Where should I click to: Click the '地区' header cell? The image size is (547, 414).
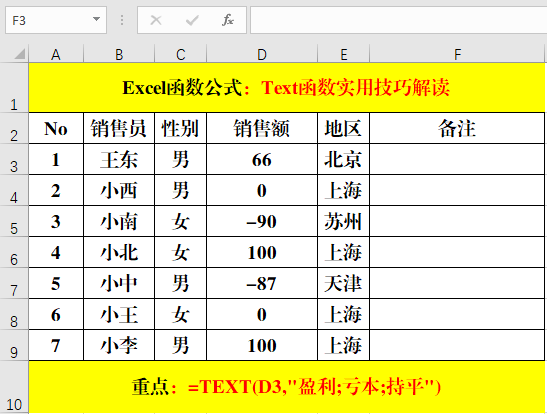[x=344, y=128]
